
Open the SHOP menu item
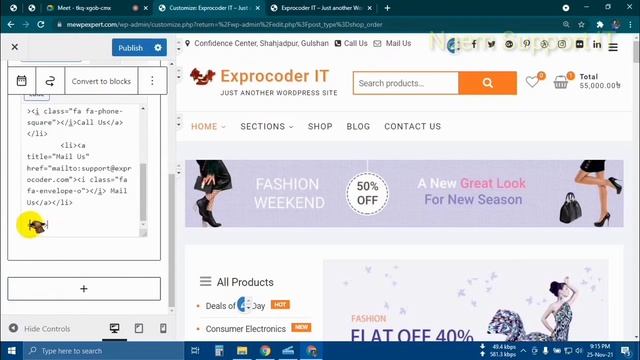click(x=320, y=127)
